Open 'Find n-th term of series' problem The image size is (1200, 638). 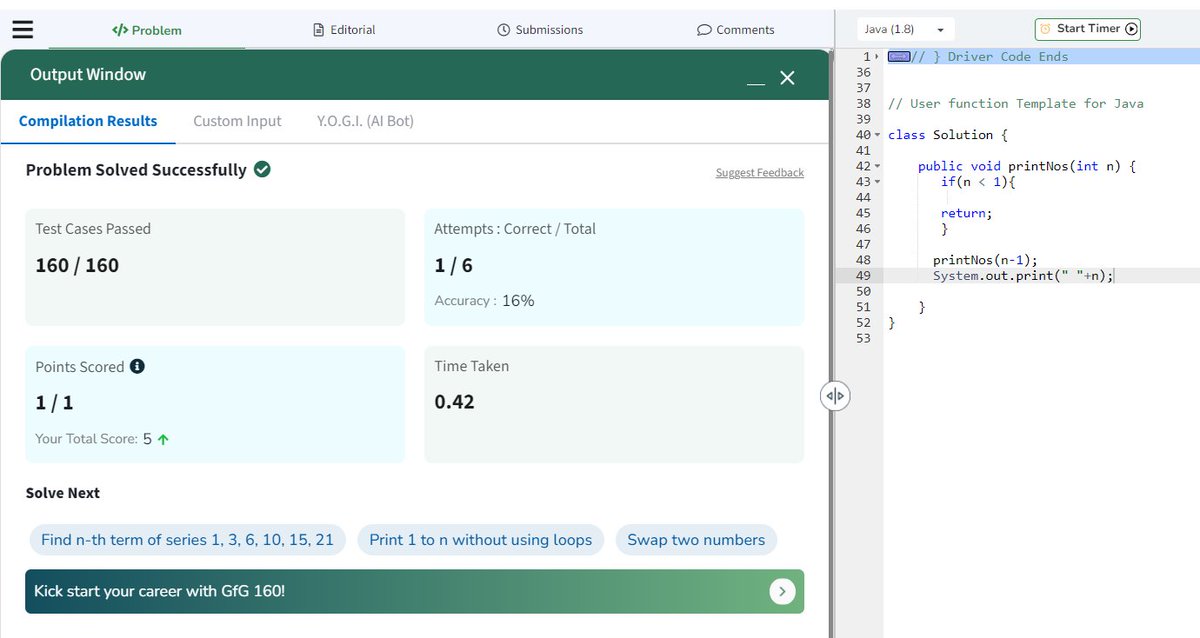click(x=187, y=540)
